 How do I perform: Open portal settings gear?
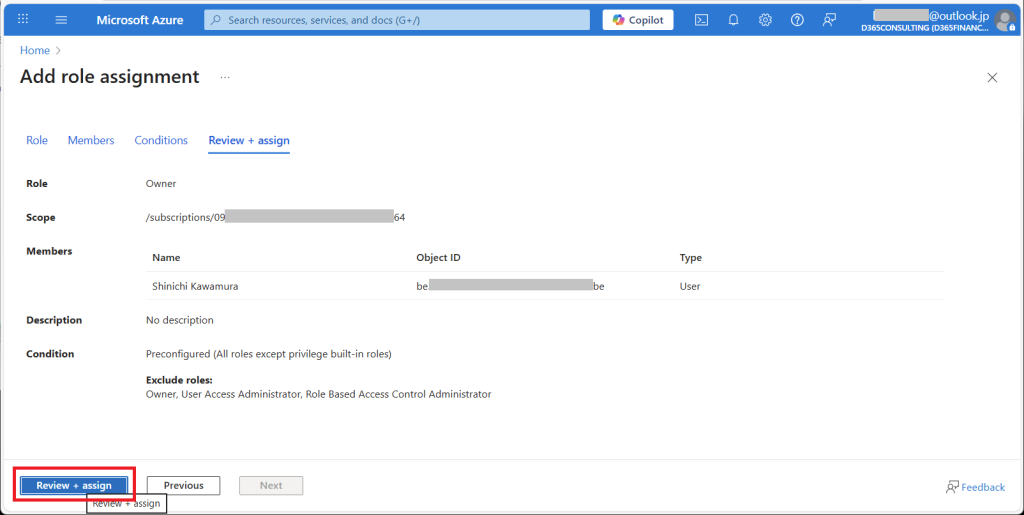(x=765, y=20)
